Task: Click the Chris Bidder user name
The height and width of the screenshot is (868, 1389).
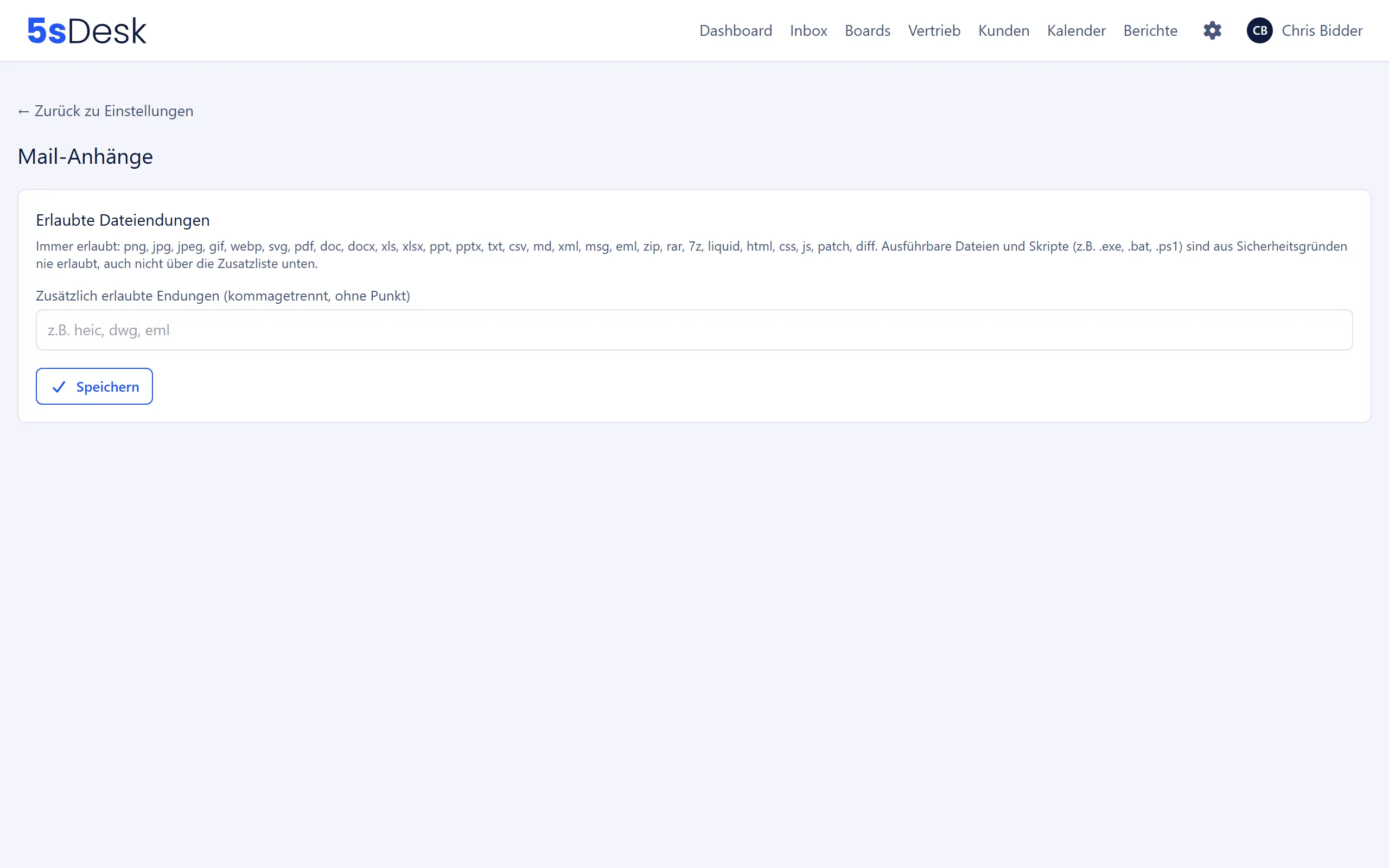Action: (x=1322, y=30)
